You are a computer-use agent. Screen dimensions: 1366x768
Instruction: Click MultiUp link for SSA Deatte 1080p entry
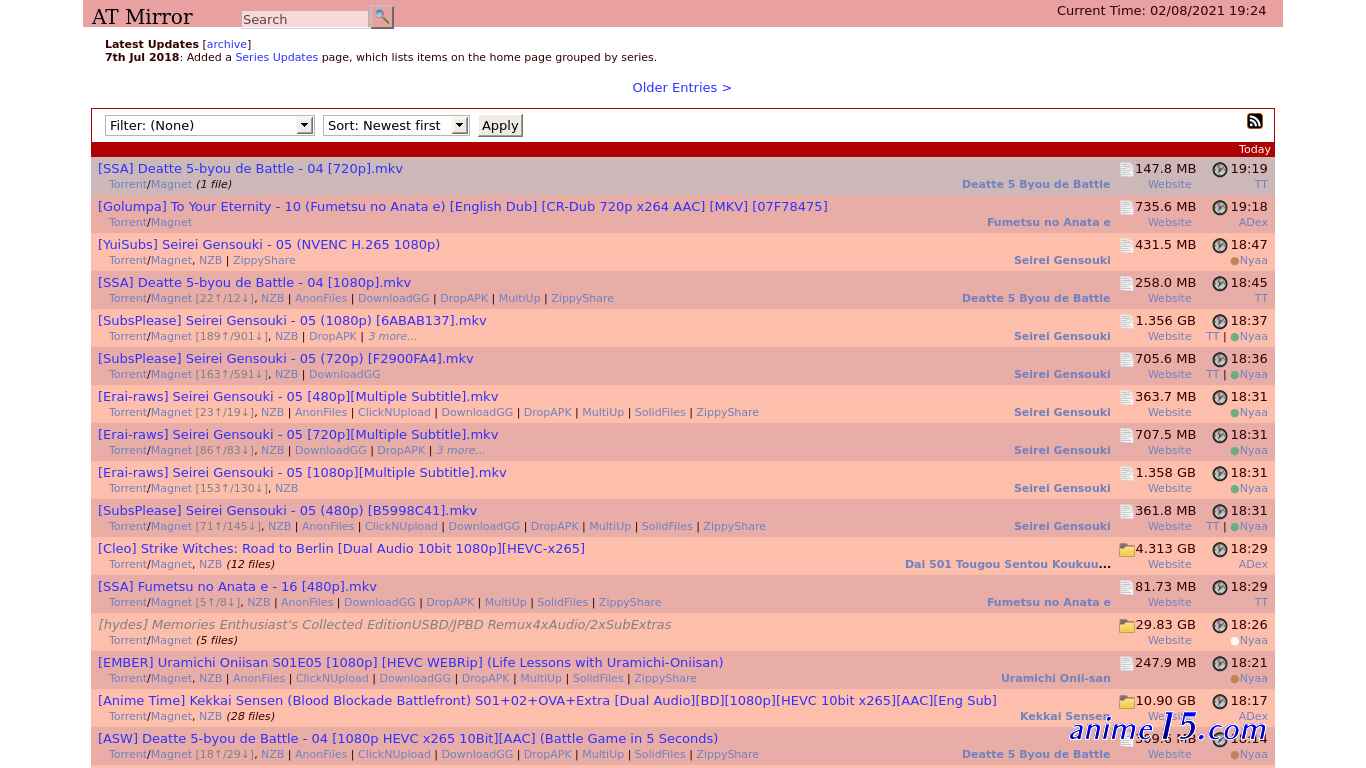coord(519,298)
